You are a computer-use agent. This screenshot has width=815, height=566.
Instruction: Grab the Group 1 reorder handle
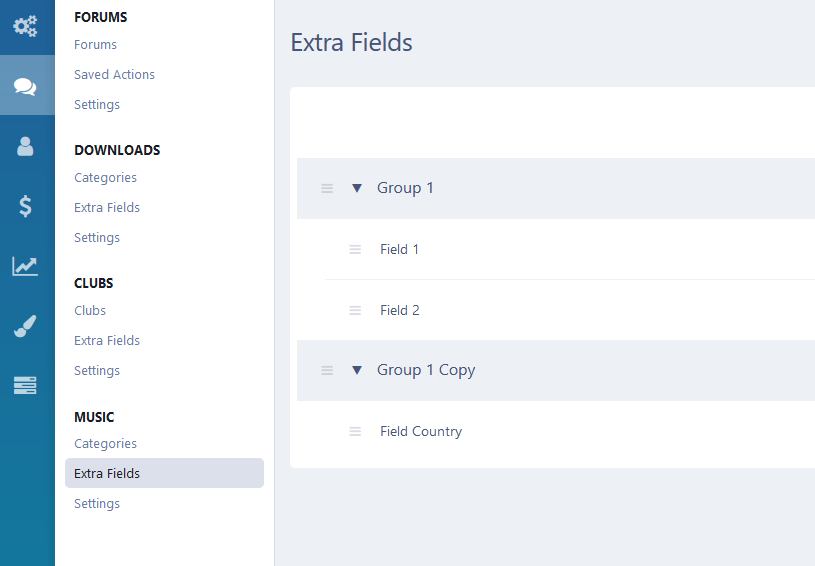[x=327, y=188]
